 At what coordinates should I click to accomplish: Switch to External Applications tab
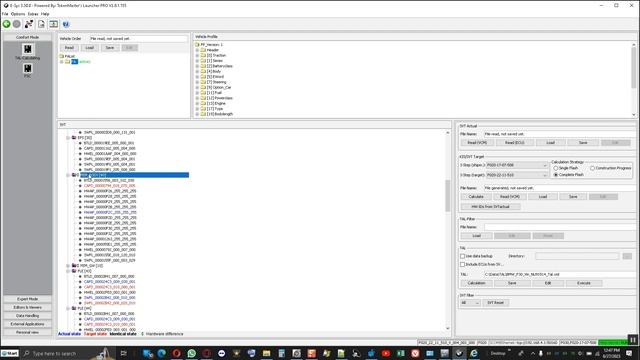click(x=27, y=324)
